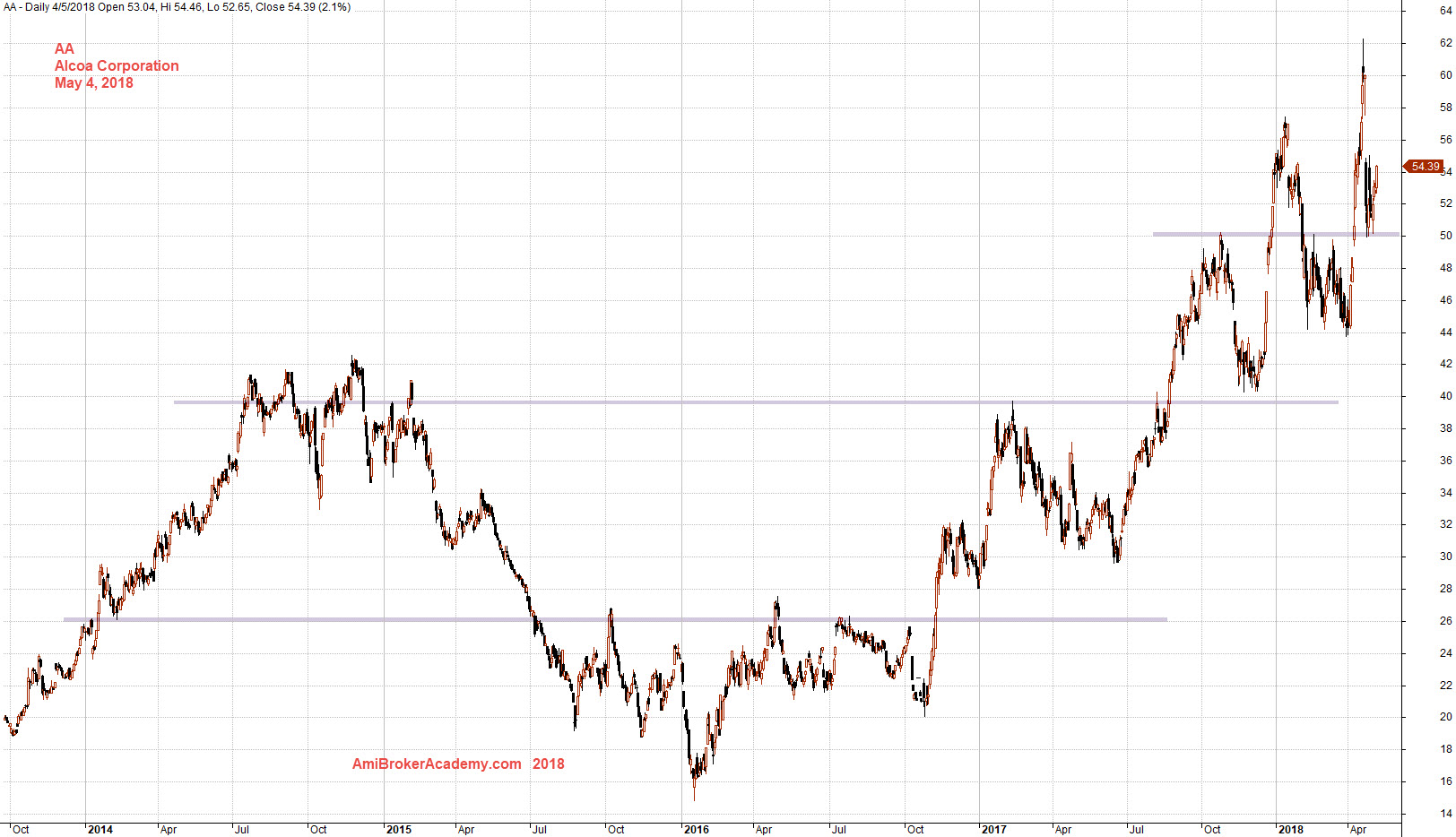Click the 20 price axis label
Image resolution: width=1456 pixels, height=837 pixels.
click(x=1446, y=717)
